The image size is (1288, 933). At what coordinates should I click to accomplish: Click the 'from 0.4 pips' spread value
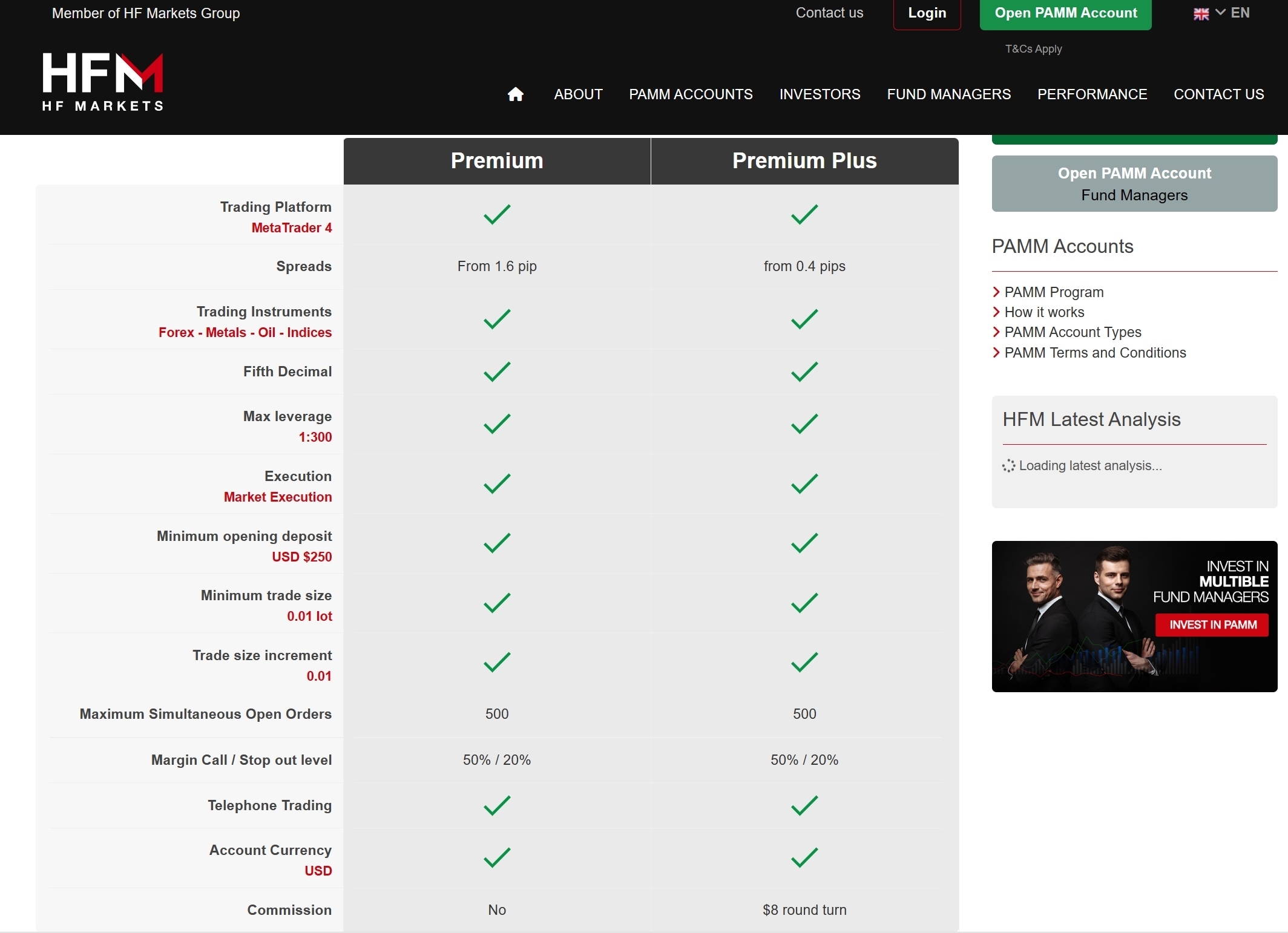pyautogui.click(x=804, y=266)
